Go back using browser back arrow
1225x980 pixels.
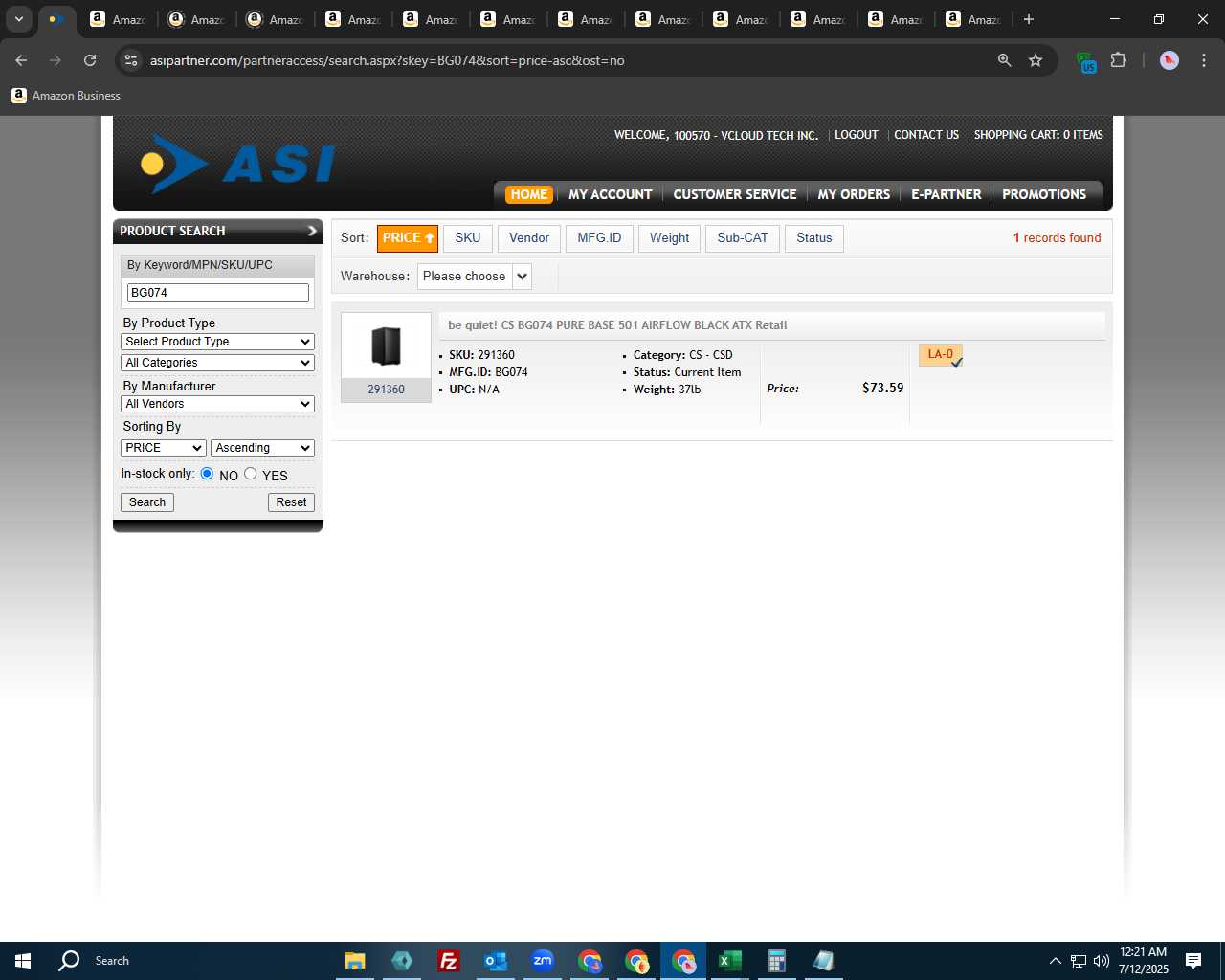[21, 60]
